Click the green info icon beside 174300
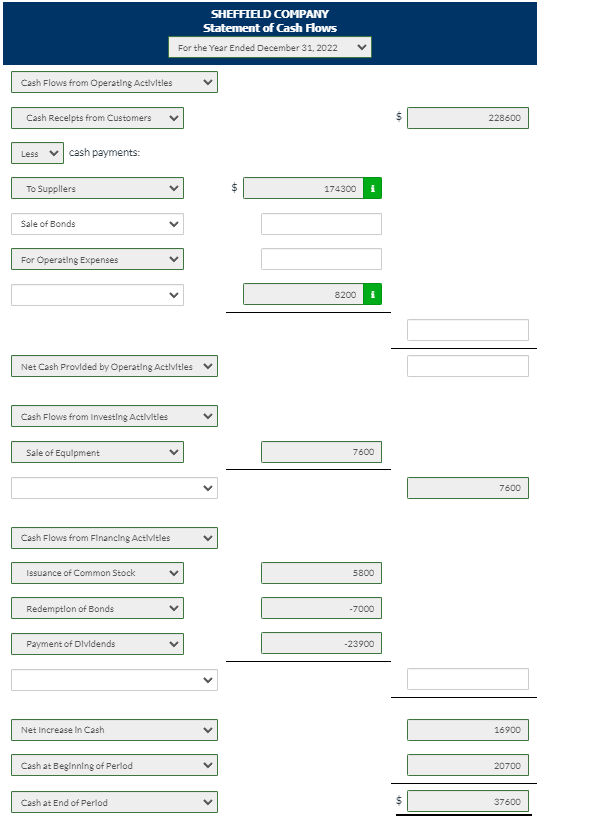Screen dimensions: 597x833 [x=372, y=188]
